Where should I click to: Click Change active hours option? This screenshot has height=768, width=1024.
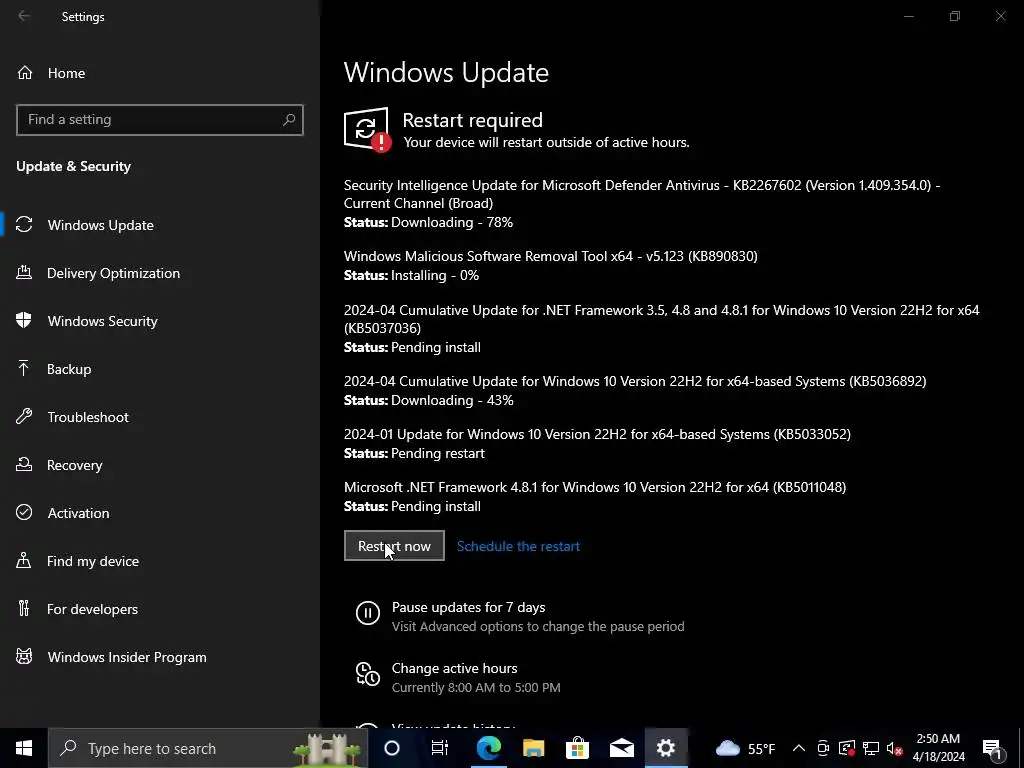click(x=455, y=668)
